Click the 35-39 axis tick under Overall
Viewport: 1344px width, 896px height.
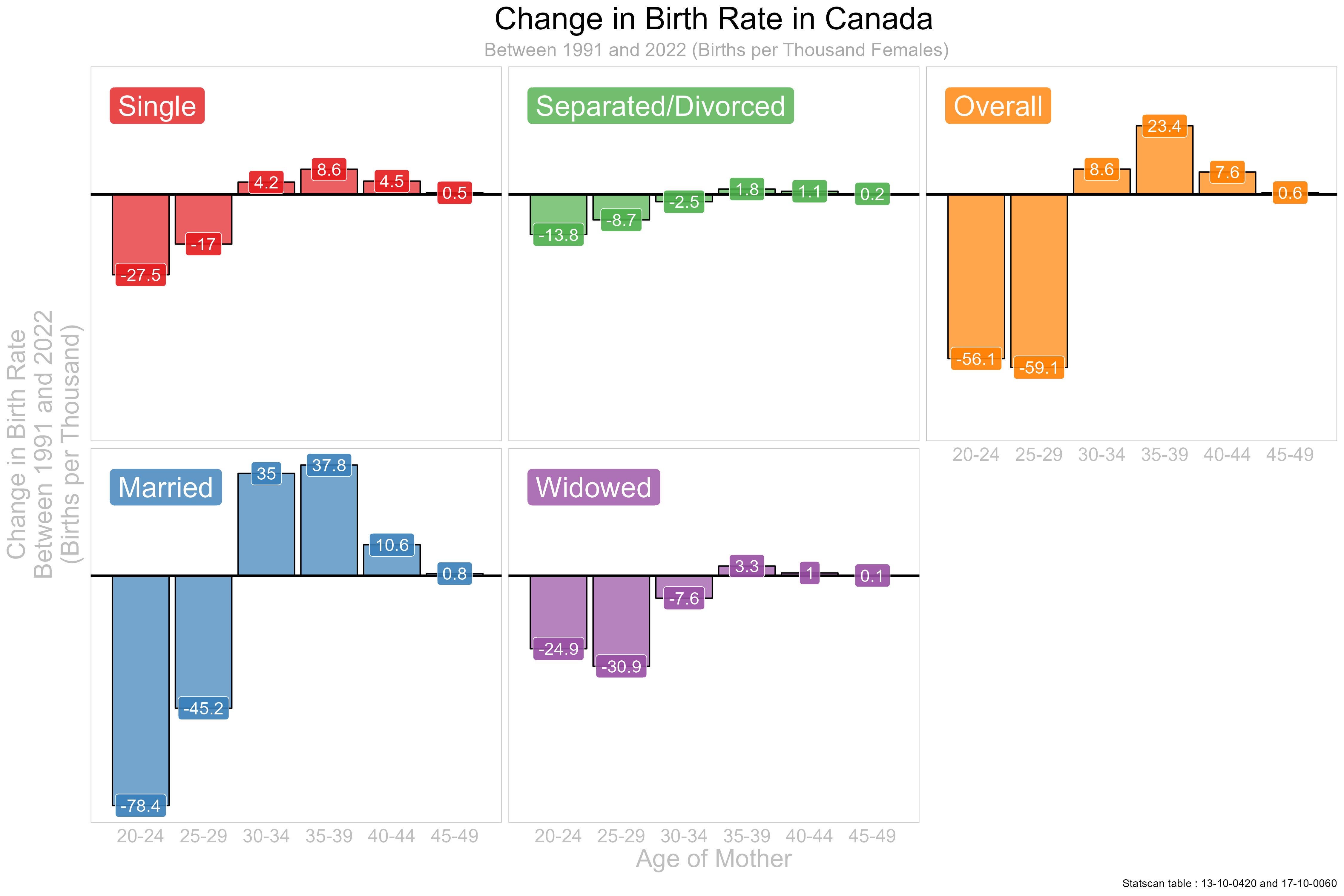click(x=1164, y=455)
